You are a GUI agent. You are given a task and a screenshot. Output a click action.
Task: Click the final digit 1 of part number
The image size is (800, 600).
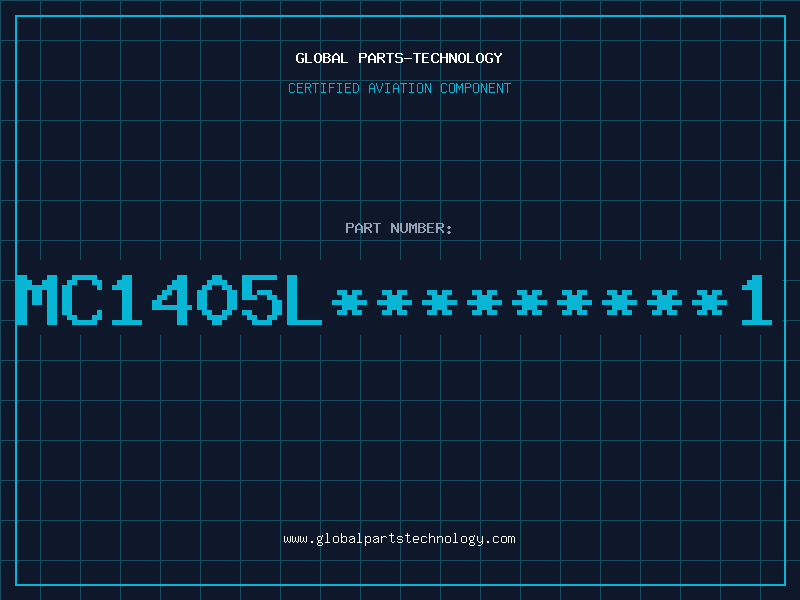[x=757, y=300]
